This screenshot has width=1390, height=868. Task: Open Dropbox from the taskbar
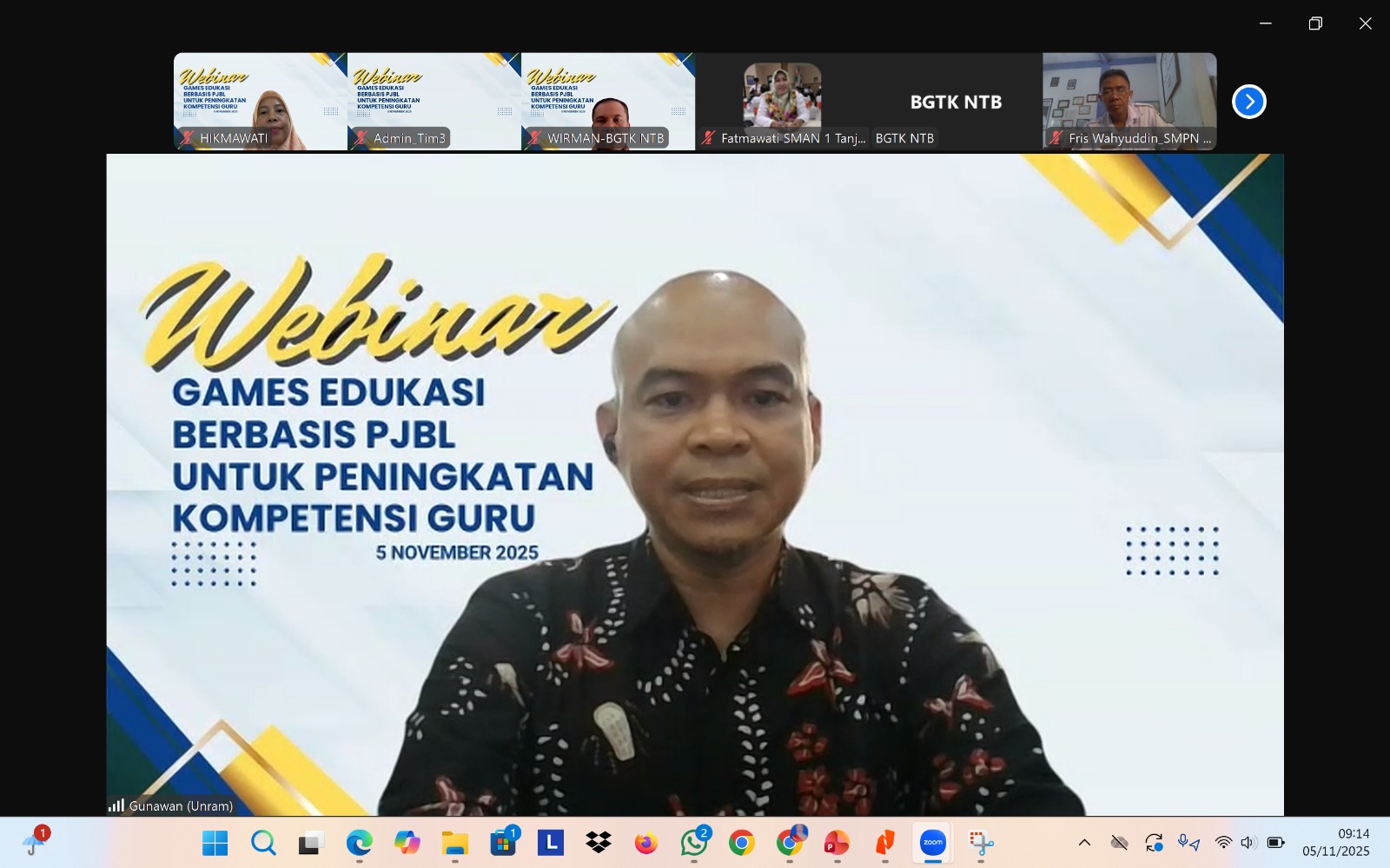point(598,843)
